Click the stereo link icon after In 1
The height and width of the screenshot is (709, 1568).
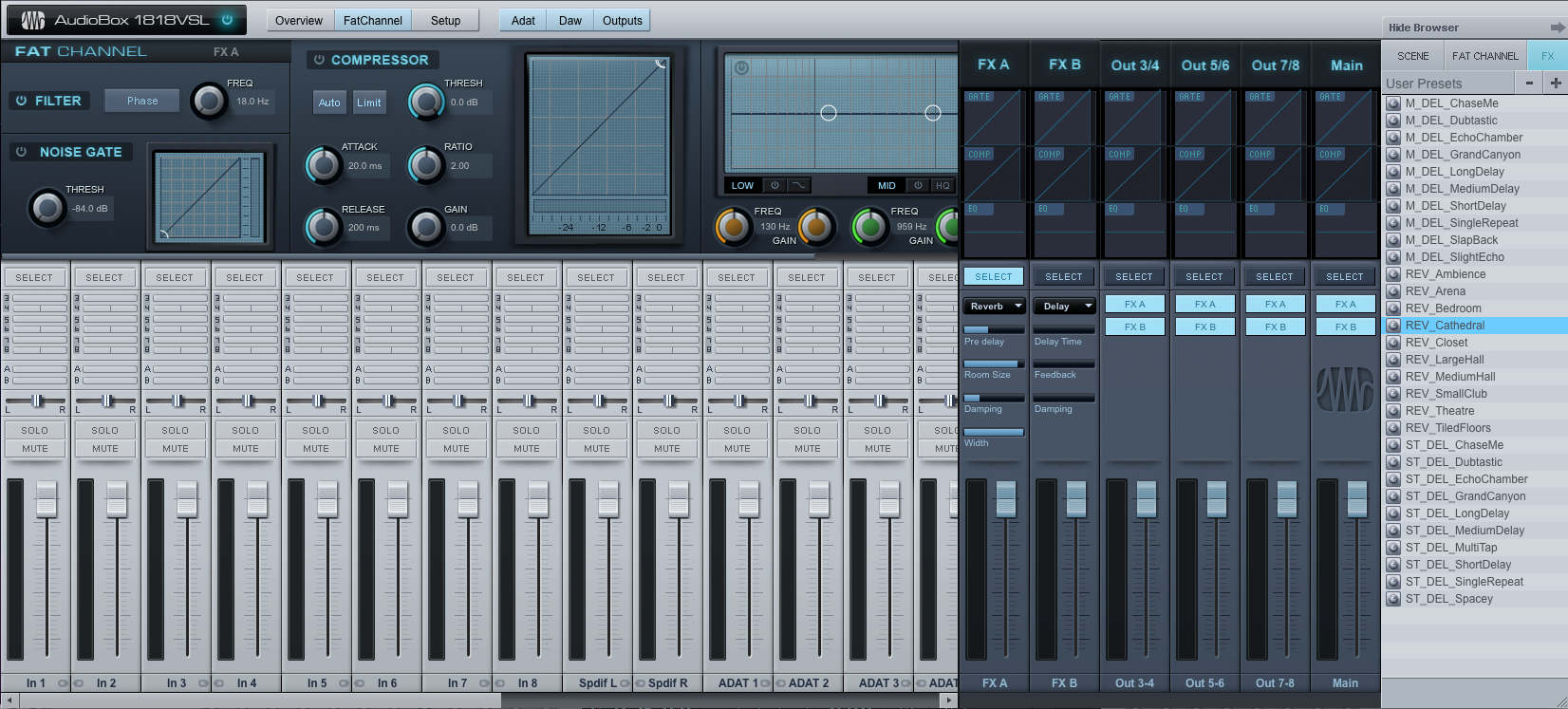(63, 683)
